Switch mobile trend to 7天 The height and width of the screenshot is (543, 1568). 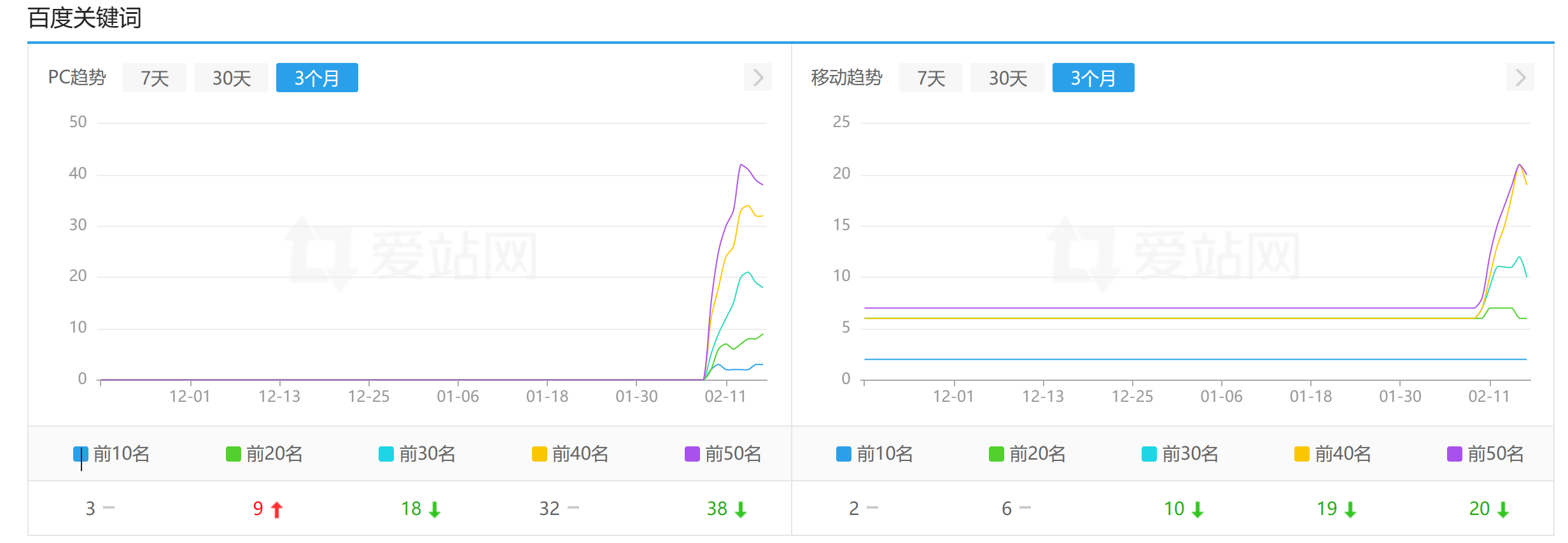tap(931, 78)
